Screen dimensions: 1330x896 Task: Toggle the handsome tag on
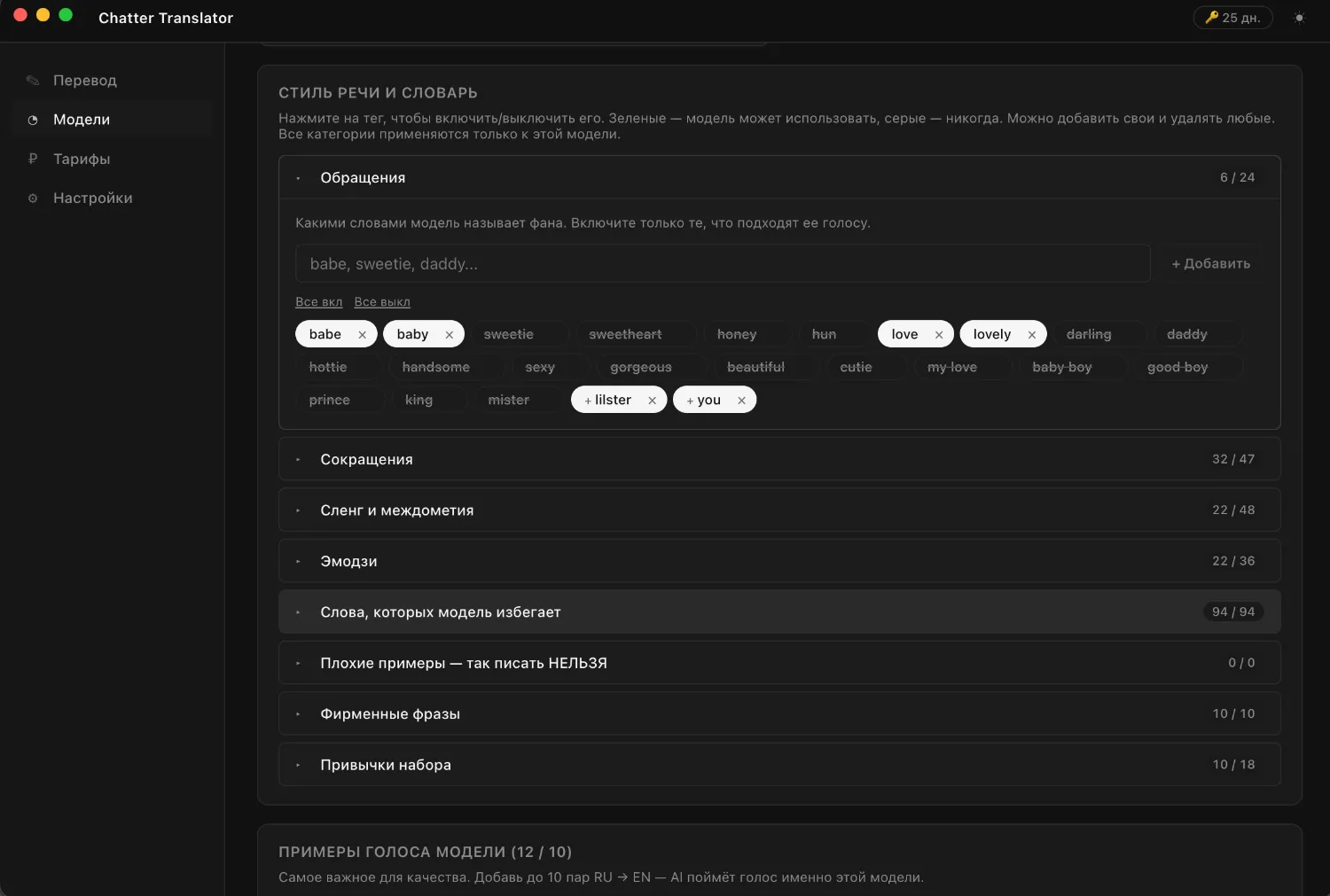(446, 367)
